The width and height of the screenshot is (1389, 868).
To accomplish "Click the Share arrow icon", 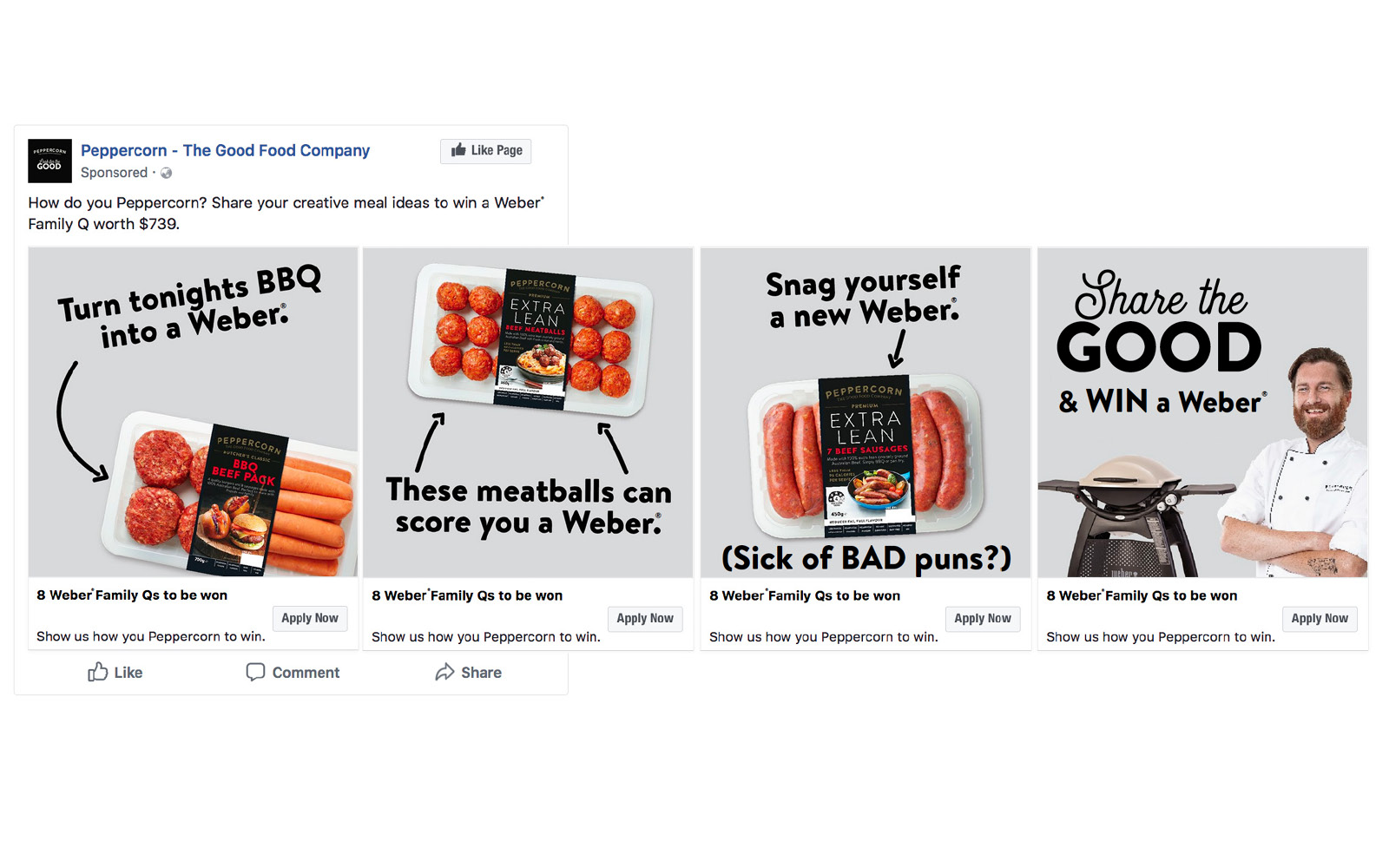I will (x=444, y=672).
